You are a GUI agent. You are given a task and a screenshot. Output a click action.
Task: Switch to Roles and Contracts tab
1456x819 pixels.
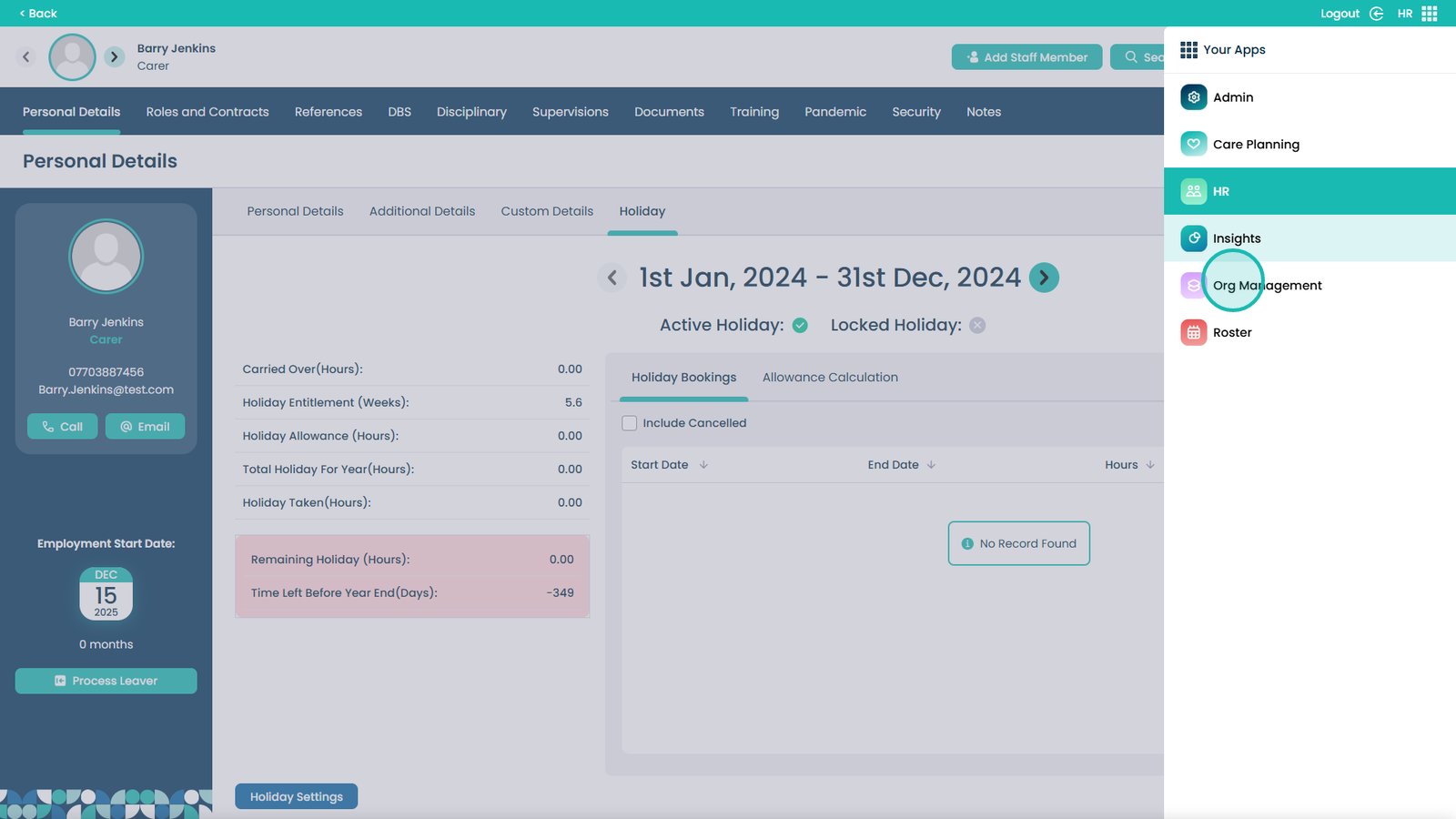(207, 112)
